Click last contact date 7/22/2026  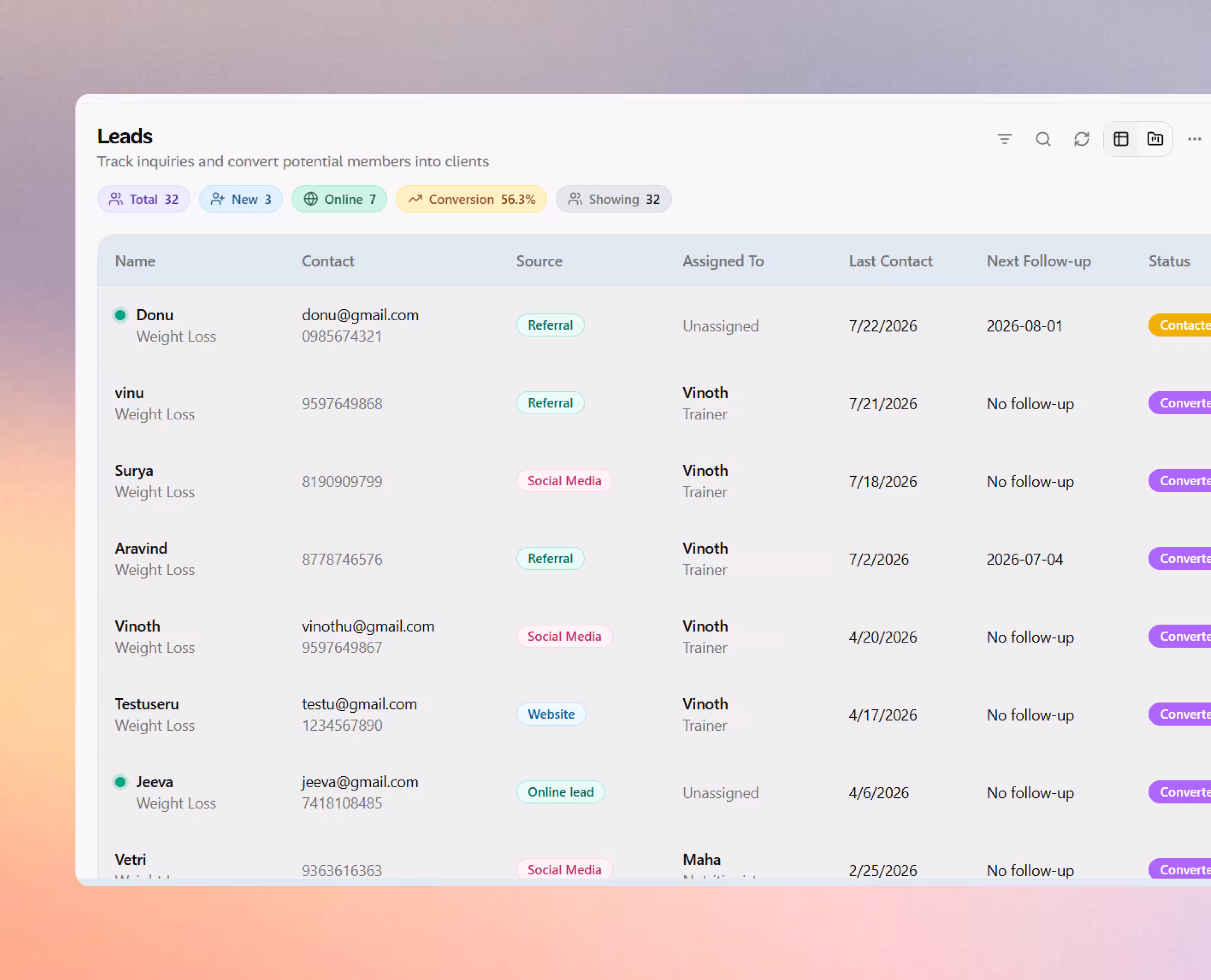tap(882, 326)
